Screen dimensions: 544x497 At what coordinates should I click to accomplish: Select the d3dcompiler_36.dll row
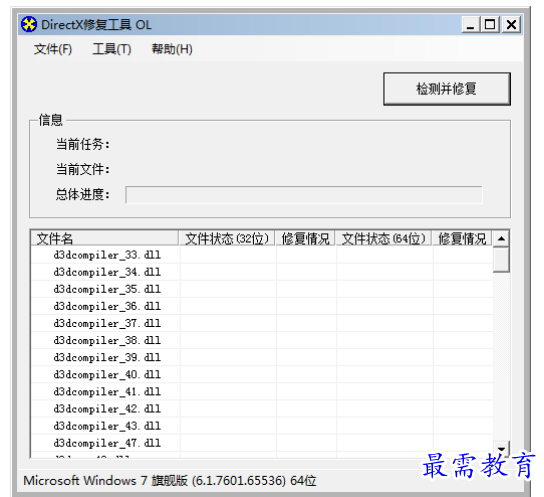click(x=262, y=306)
